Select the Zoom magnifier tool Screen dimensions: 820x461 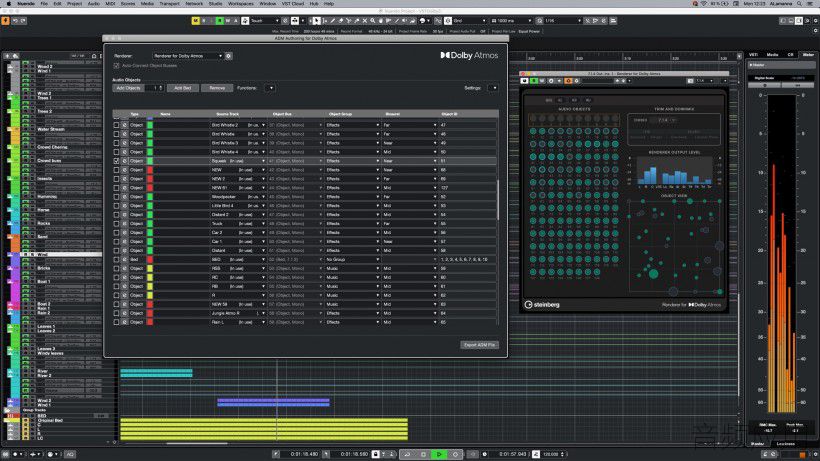click(372, 21)
